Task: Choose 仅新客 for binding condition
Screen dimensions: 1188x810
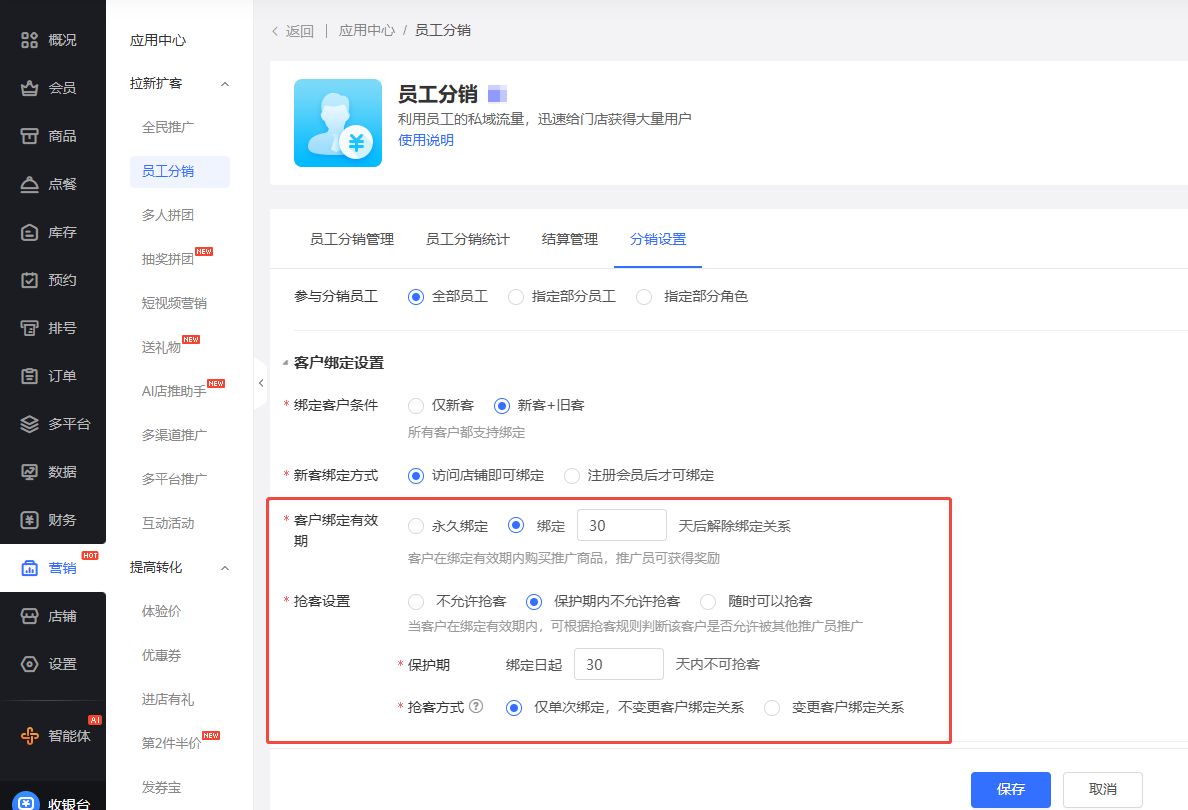Action: point(416,406)
